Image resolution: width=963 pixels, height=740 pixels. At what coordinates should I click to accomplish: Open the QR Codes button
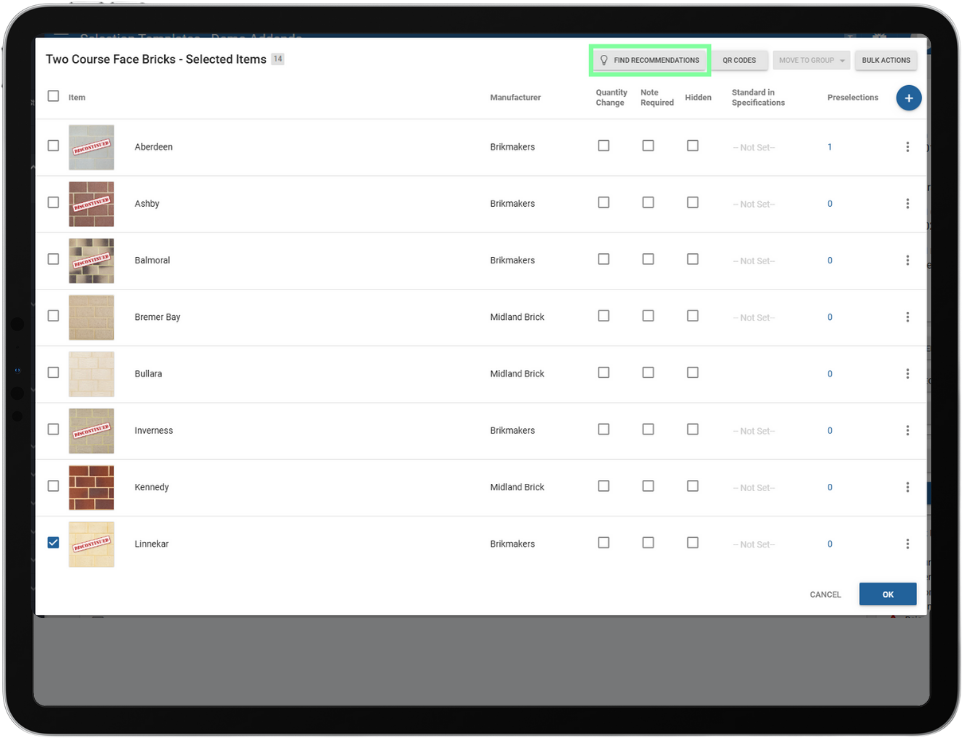tap(739, 61)
